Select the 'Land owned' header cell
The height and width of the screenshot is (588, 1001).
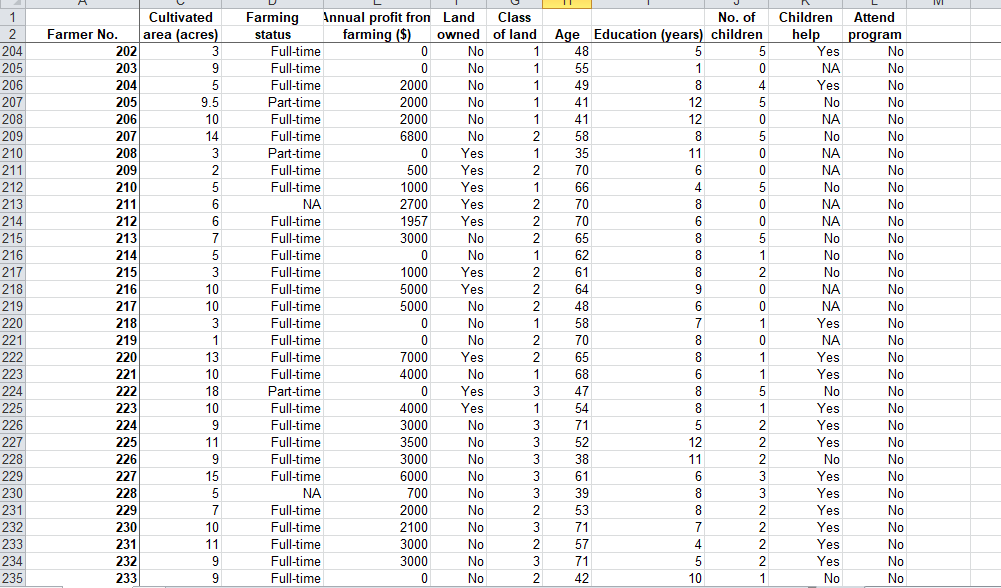coord(458,26)
